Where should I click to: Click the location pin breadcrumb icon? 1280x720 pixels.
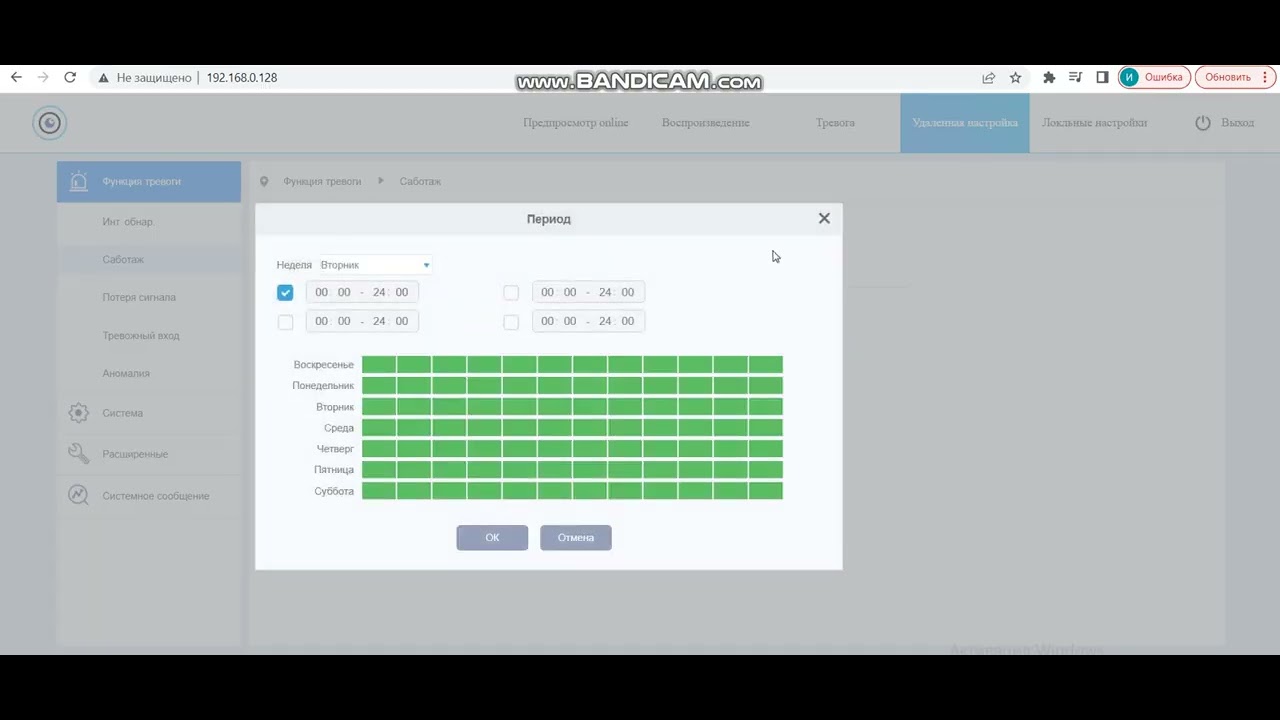tap(264, 181)
